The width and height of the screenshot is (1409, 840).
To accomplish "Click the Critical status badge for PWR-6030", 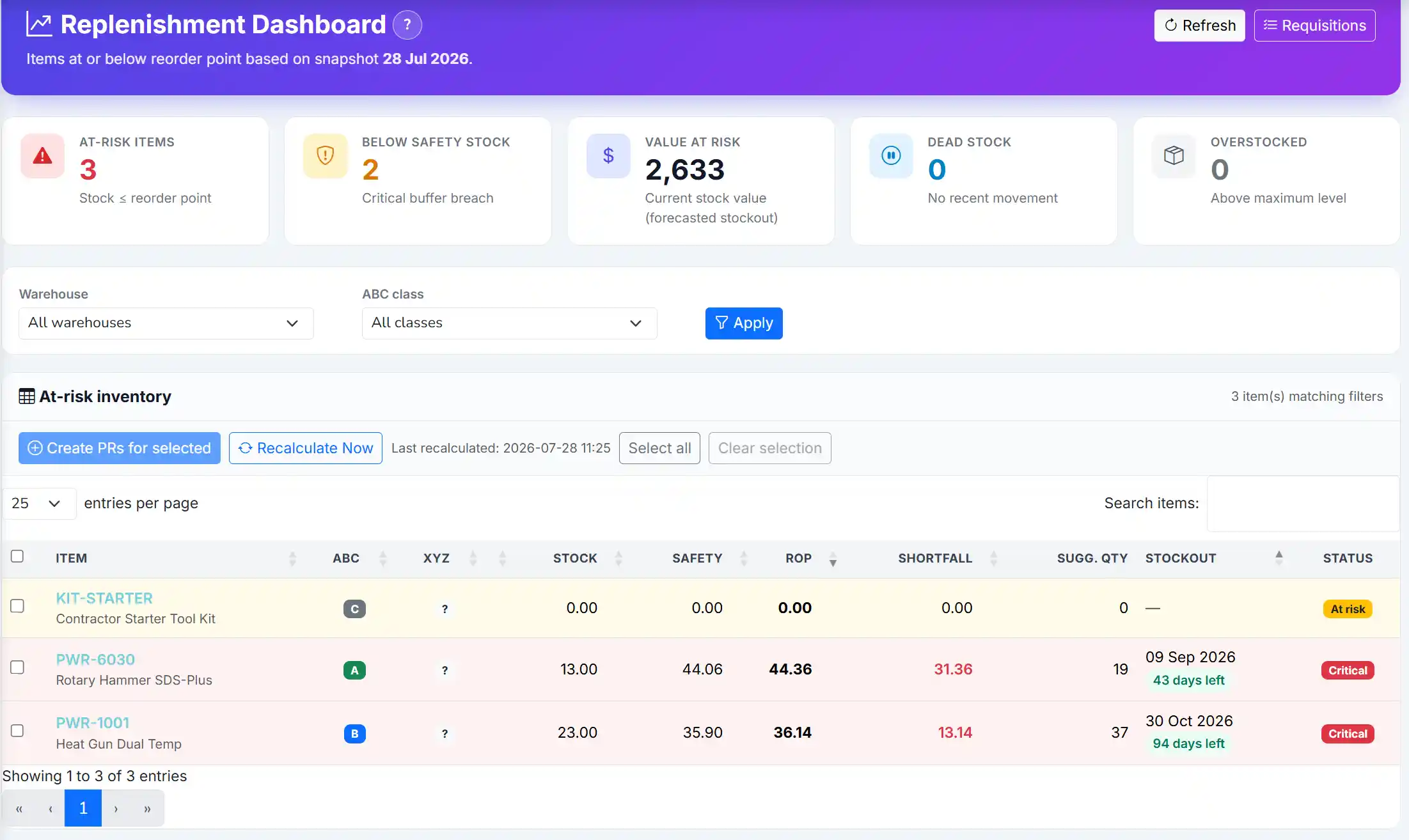I will click(1348, 671).
